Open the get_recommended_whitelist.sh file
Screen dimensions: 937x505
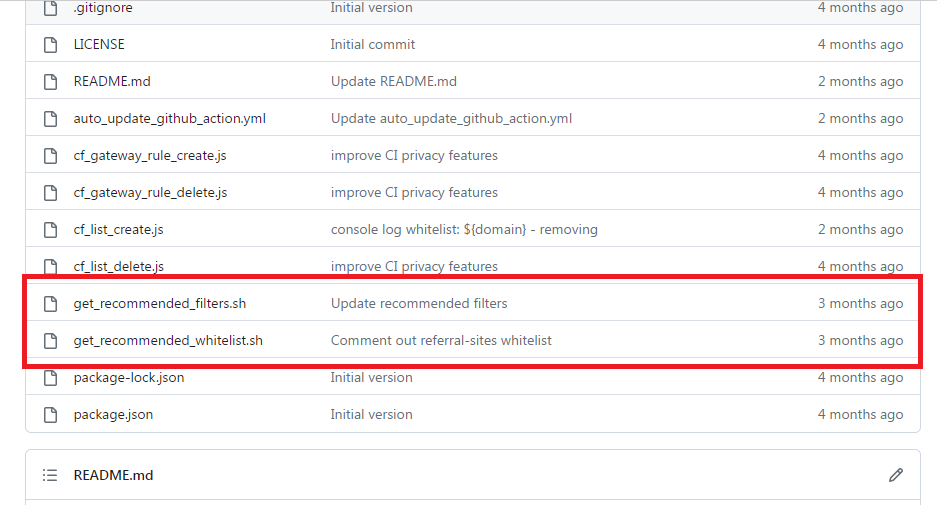pyautogui.click(x=168, y=341)
